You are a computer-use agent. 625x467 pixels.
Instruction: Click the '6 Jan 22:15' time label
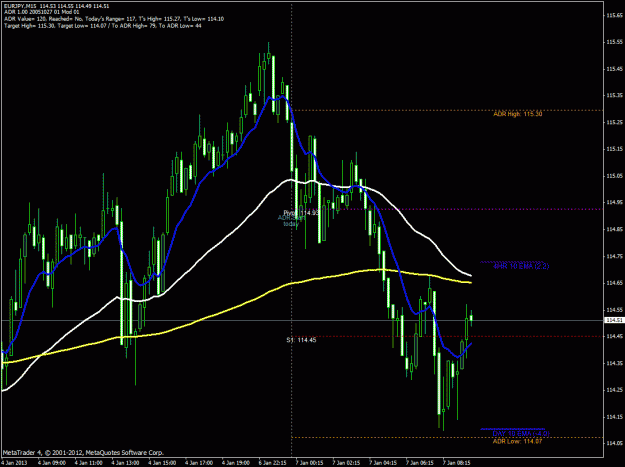pos(273,463)
